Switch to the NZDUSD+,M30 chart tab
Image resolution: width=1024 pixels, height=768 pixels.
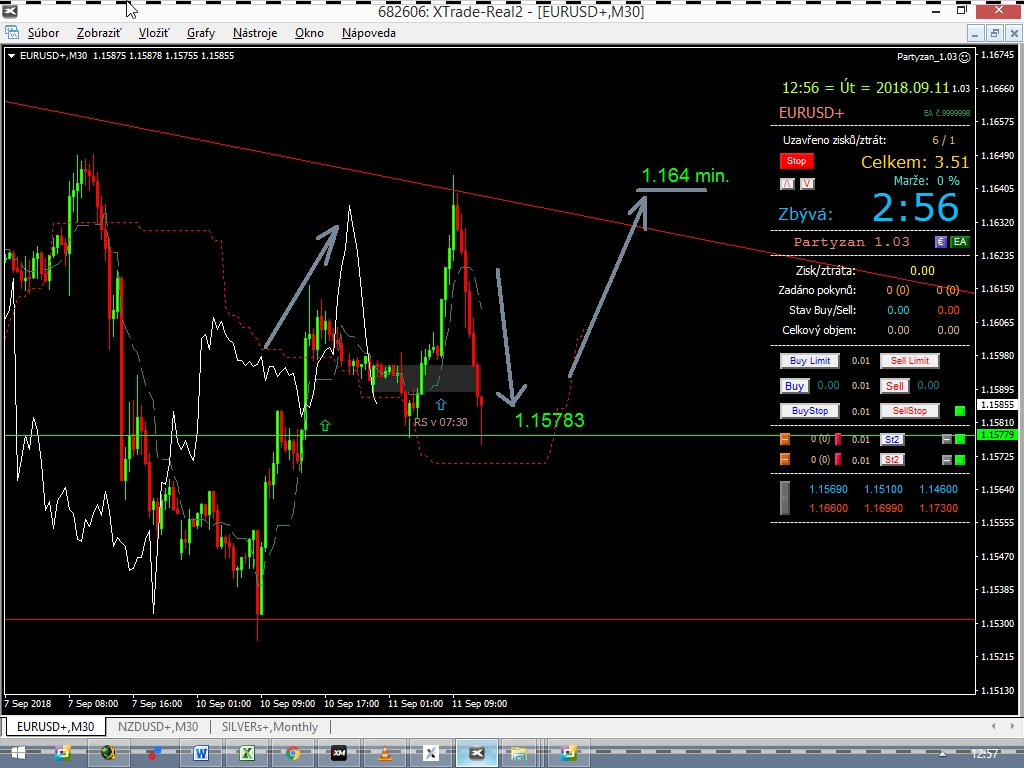(x=158, y=726)
